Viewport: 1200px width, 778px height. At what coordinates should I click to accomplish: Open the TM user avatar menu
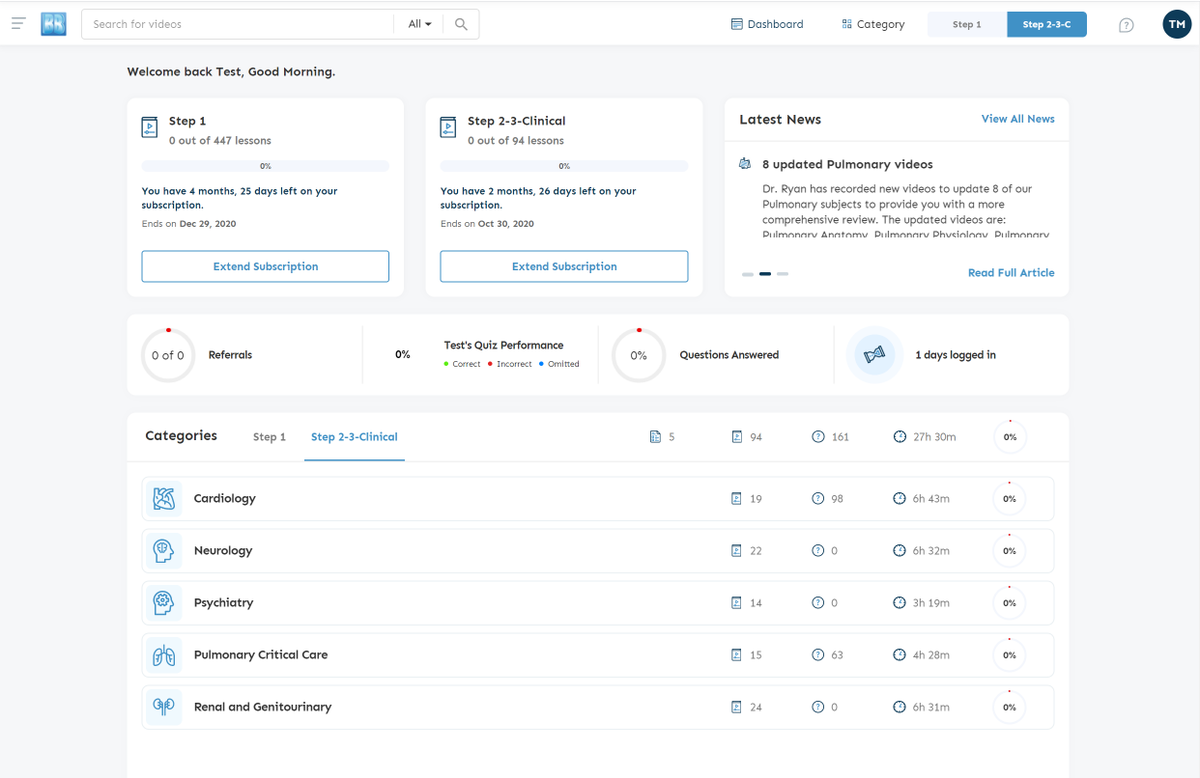click(1176, 24)
